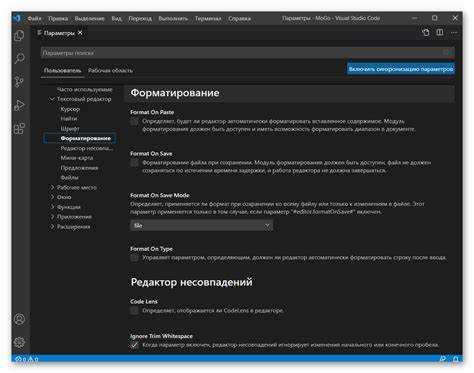Screen dimensions: 474x373
Task: Open the Выделение menu
Action: coord(90,18)
